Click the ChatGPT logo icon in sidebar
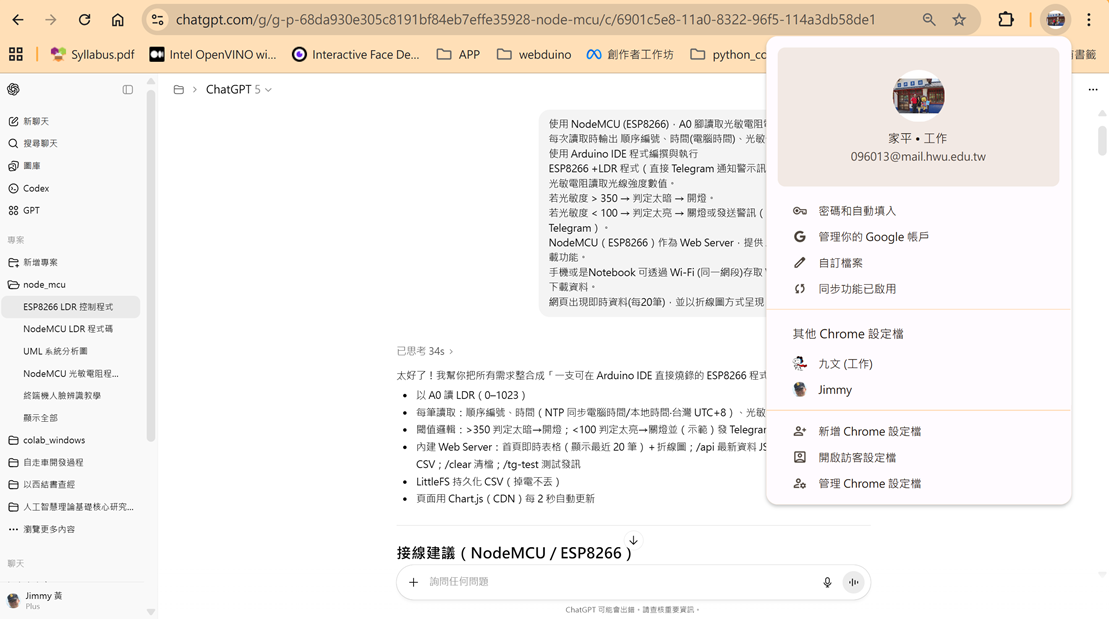The image size is (1109, 619). [13, 89]
